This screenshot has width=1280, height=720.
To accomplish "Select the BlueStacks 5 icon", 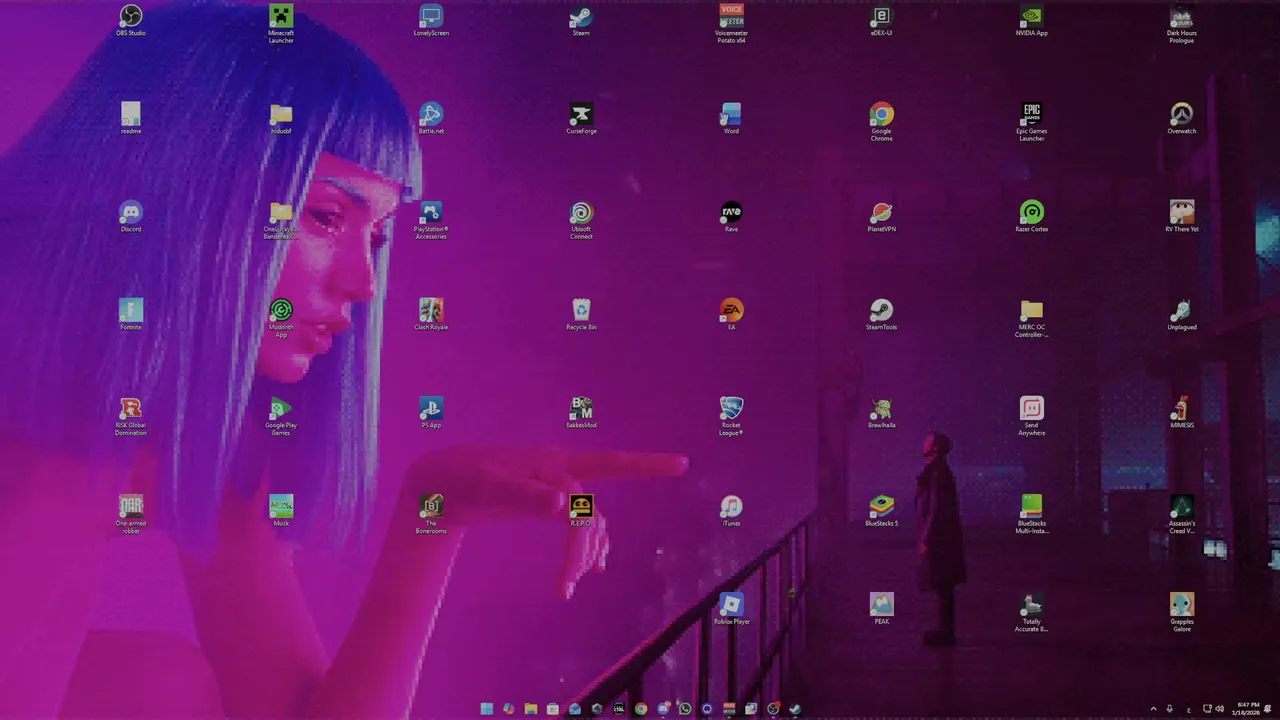I will click(881, 511).
